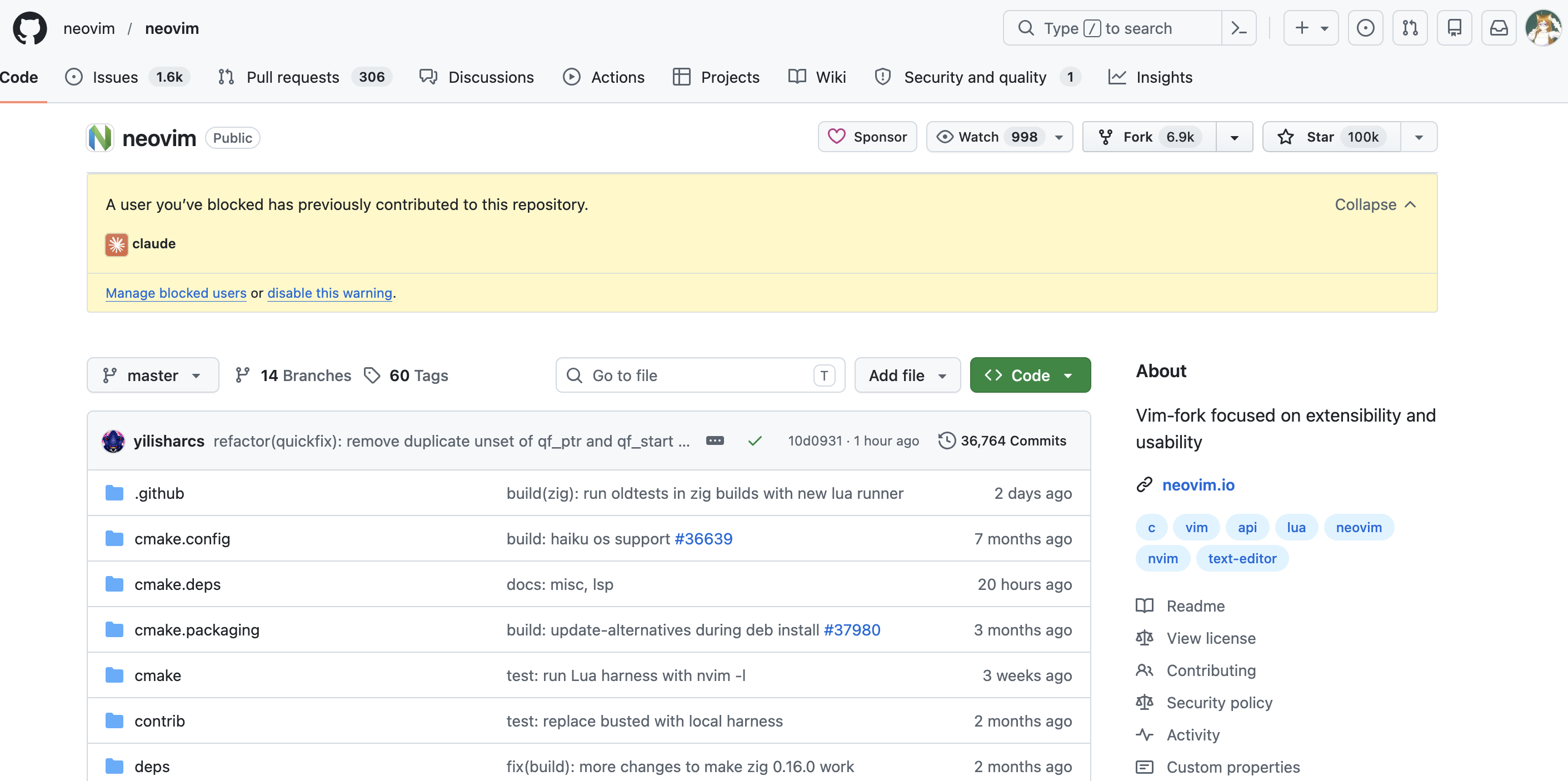Click the disable this warning link
Screen dimensions: 1568x781
coord(330,293)
